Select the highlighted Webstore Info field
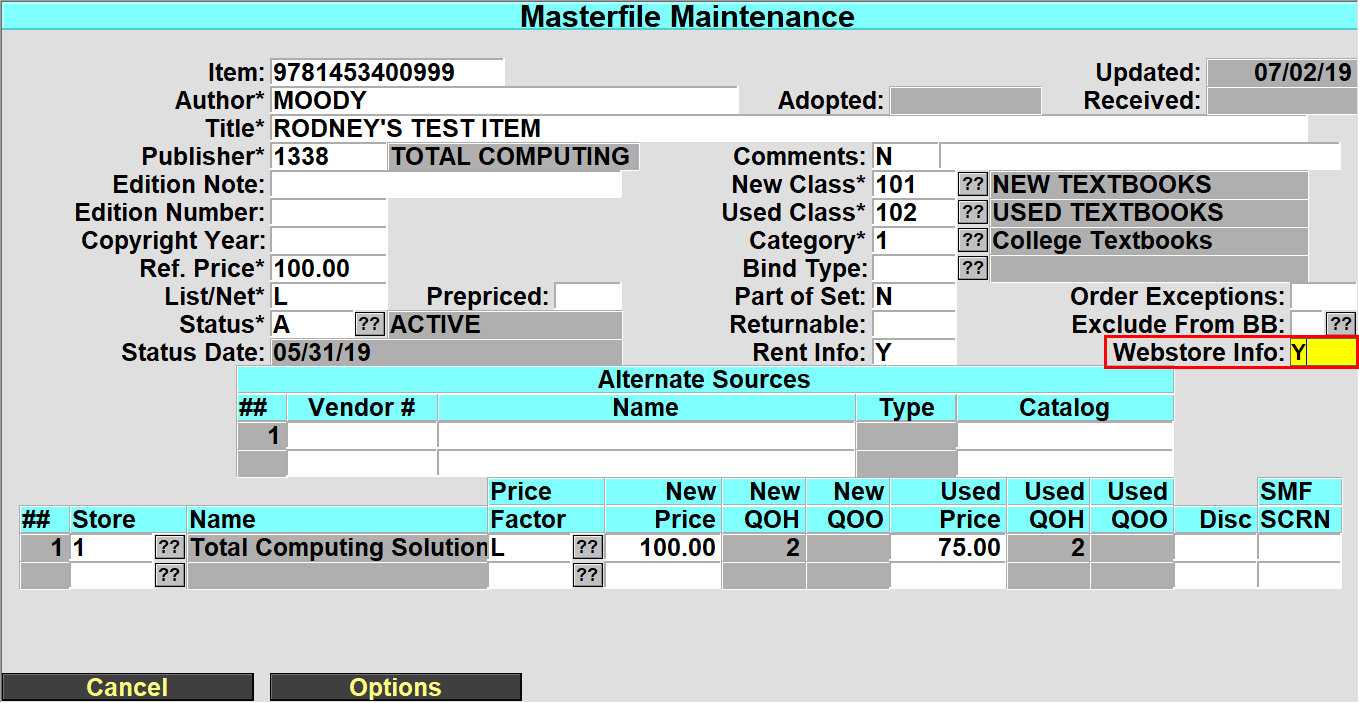The width and height of the screenshot is (1359, 703). [x=1322, y=353]
